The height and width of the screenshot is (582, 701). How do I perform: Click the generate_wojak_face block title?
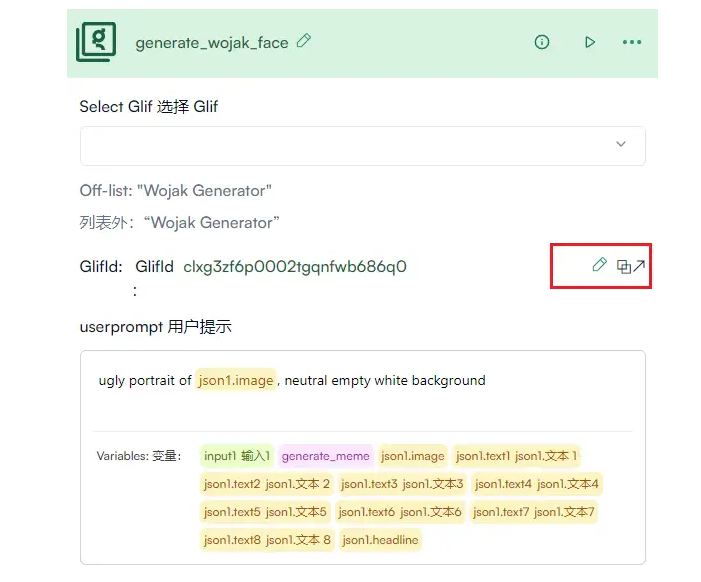pos(212,43)
